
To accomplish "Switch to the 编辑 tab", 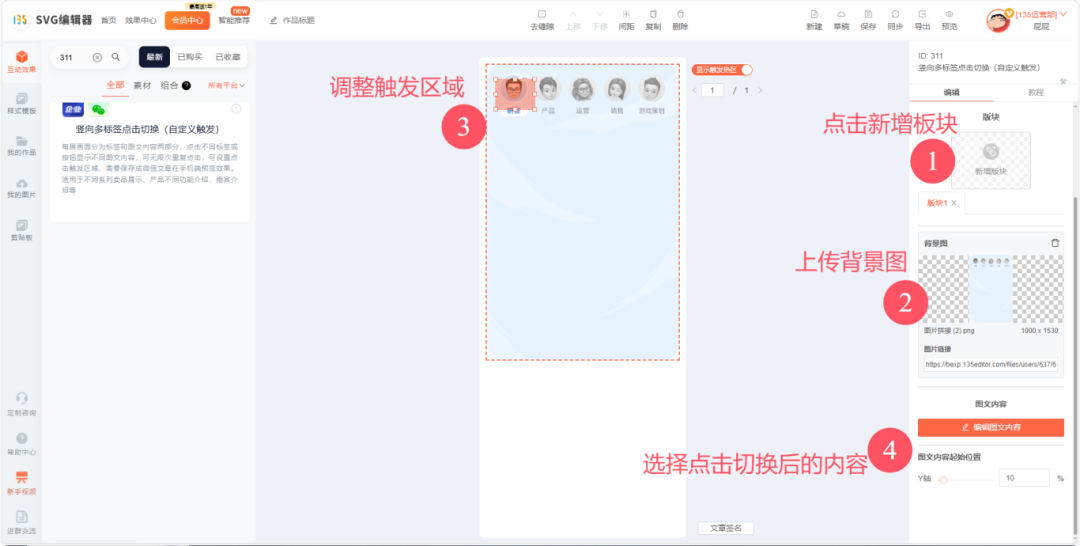I will tap(951, 92).
